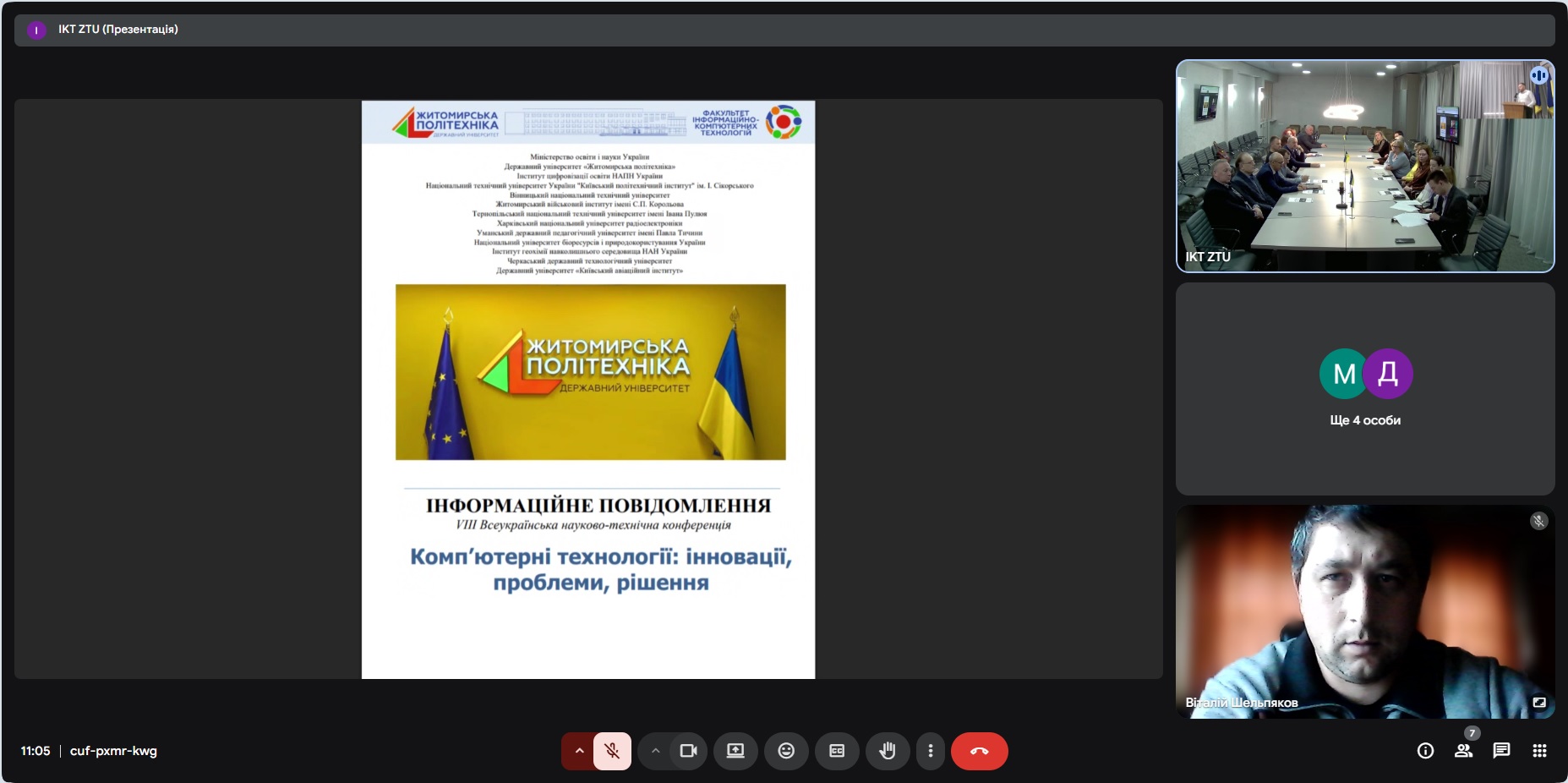The image size is (1568, 783).
Task: Open the "Ще 4 особи" participants tile
Action: [1365, 389]
